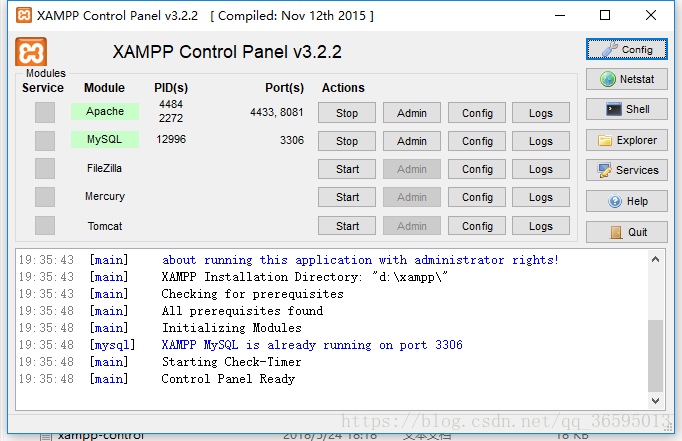Screen dimensions: 682x441
Task: Click the Mercury module name
Action: point(105,196)
